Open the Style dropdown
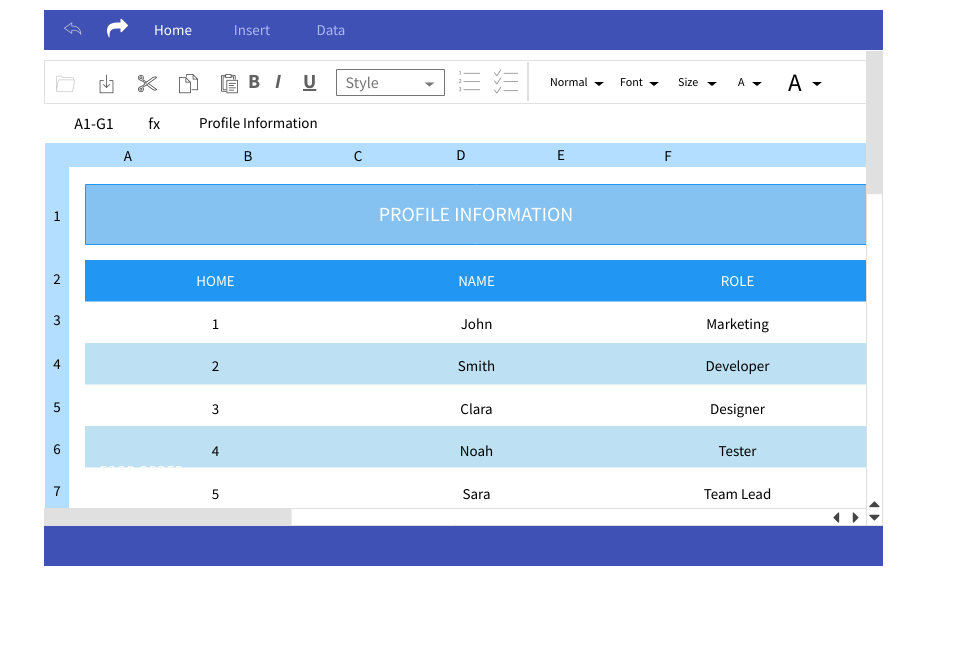This screenshot has height=666, width=953. [390, 82]
